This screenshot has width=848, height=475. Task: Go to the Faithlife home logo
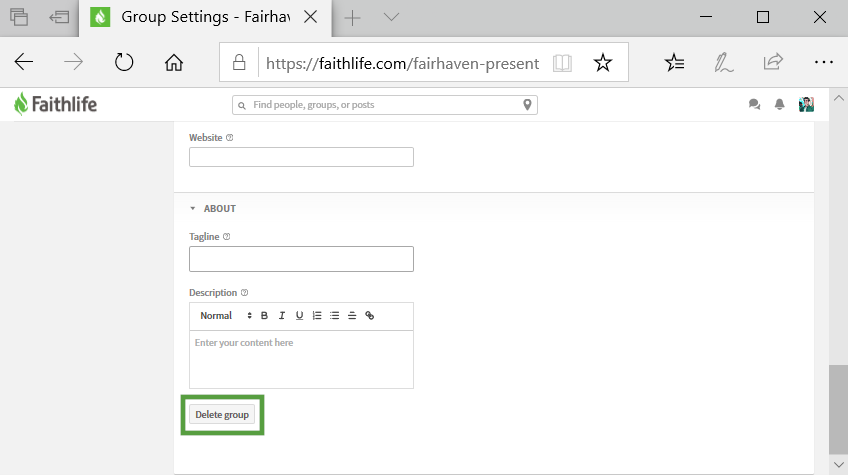click(x=56, y=104)
